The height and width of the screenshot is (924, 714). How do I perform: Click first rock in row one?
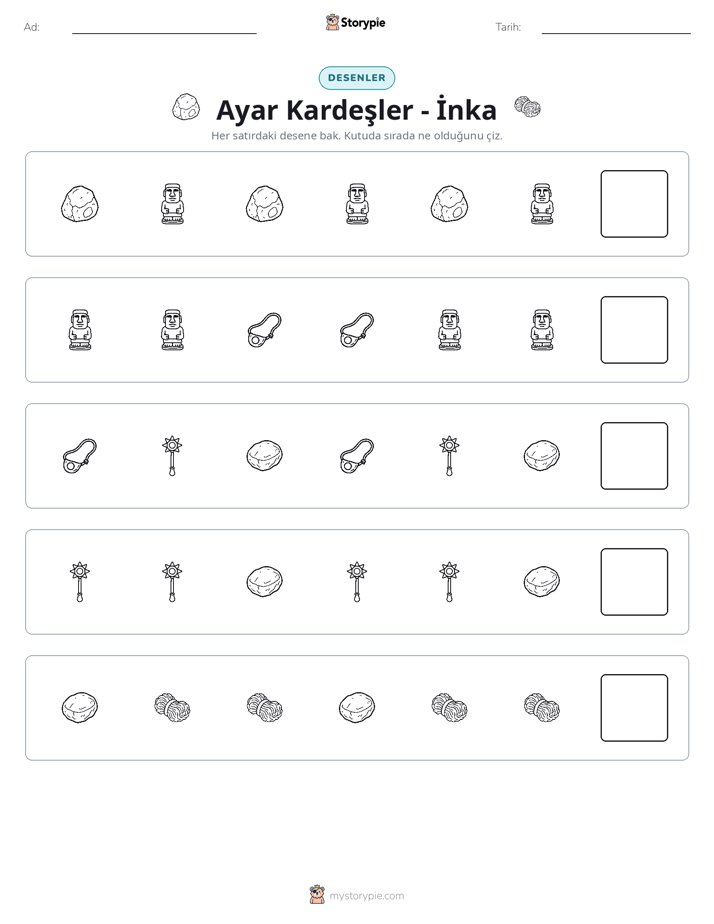pos(80,204)
